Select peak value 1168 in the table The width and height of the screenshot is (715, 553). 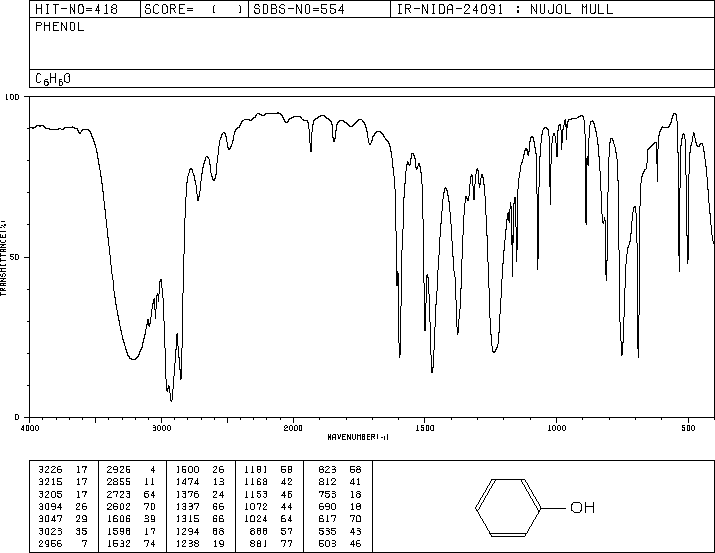256,482
